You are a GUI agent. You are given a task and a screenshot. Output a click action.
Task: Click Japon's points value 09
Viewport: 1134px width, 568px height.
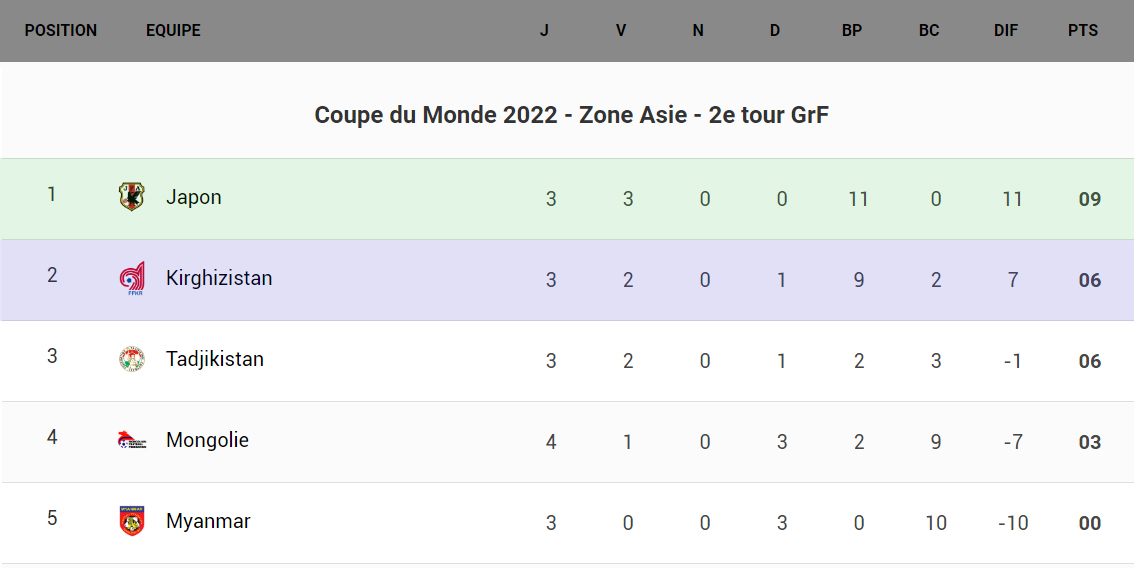pos(1089,199)
